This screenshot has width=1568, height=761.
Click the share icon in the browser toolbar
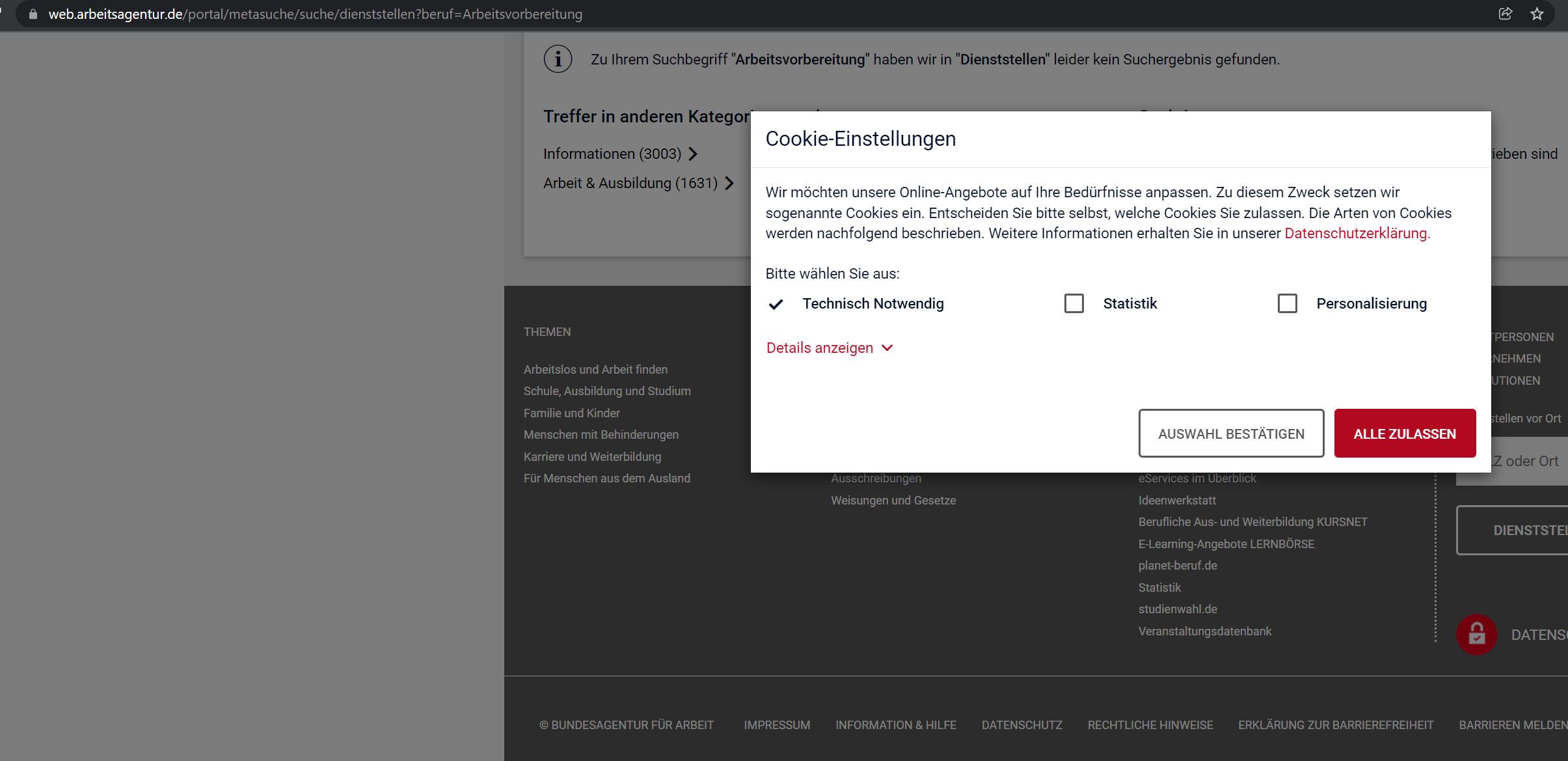[1505, 14]
